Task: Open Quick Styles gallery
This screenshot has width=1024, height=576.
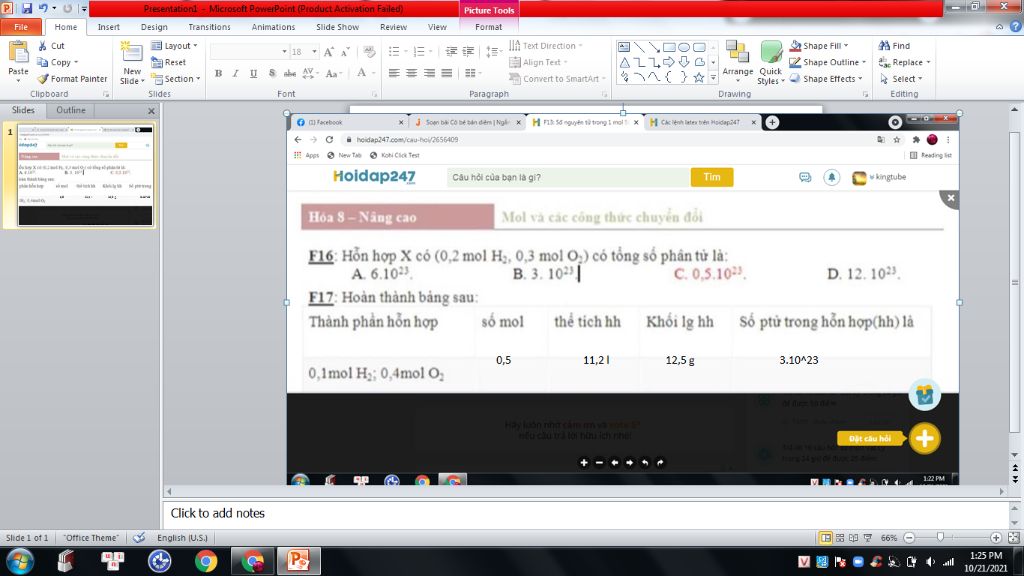Action: pyautogui.click(x=771, y=62)
